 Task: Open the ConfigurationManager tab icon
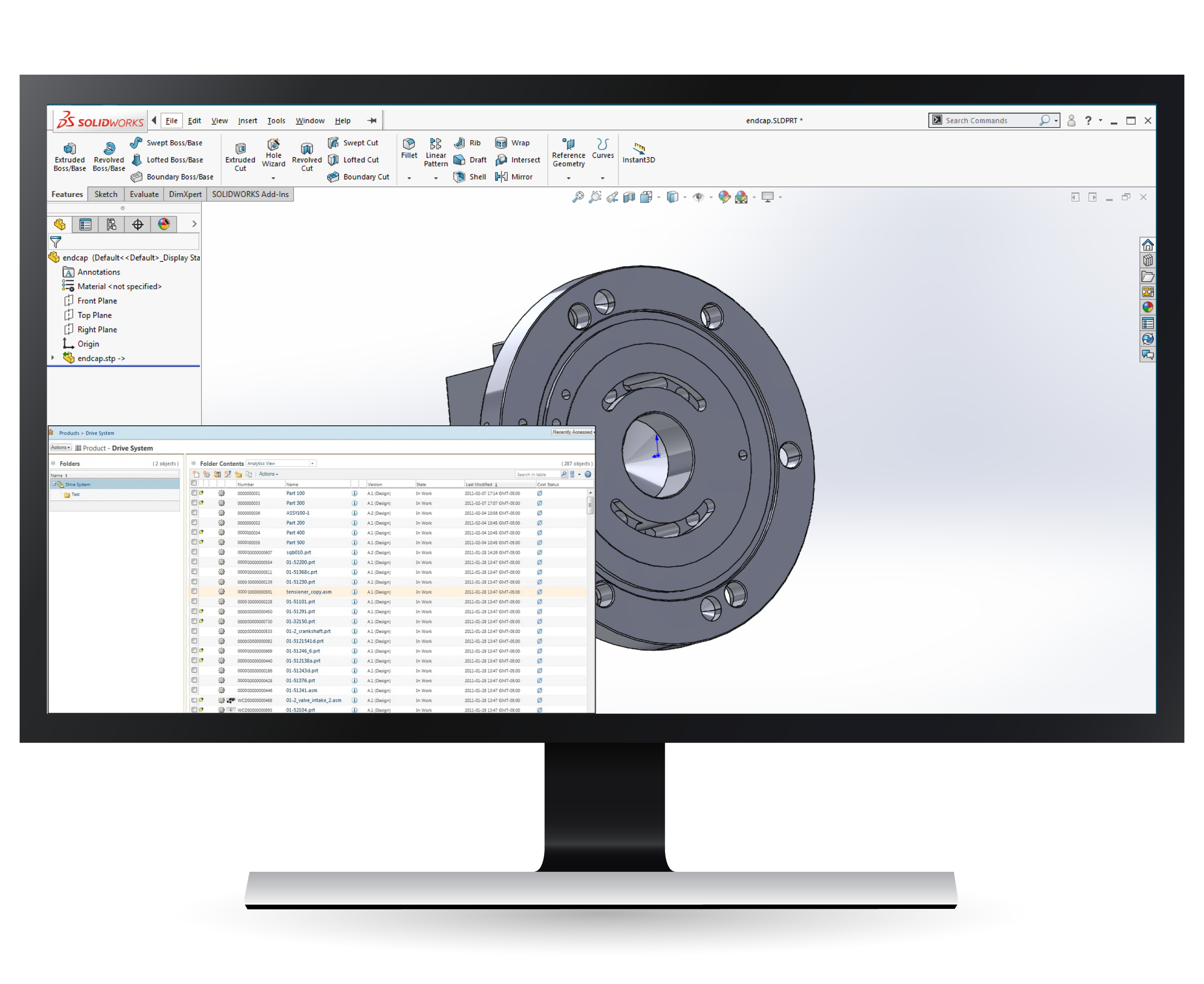(111, 224)
